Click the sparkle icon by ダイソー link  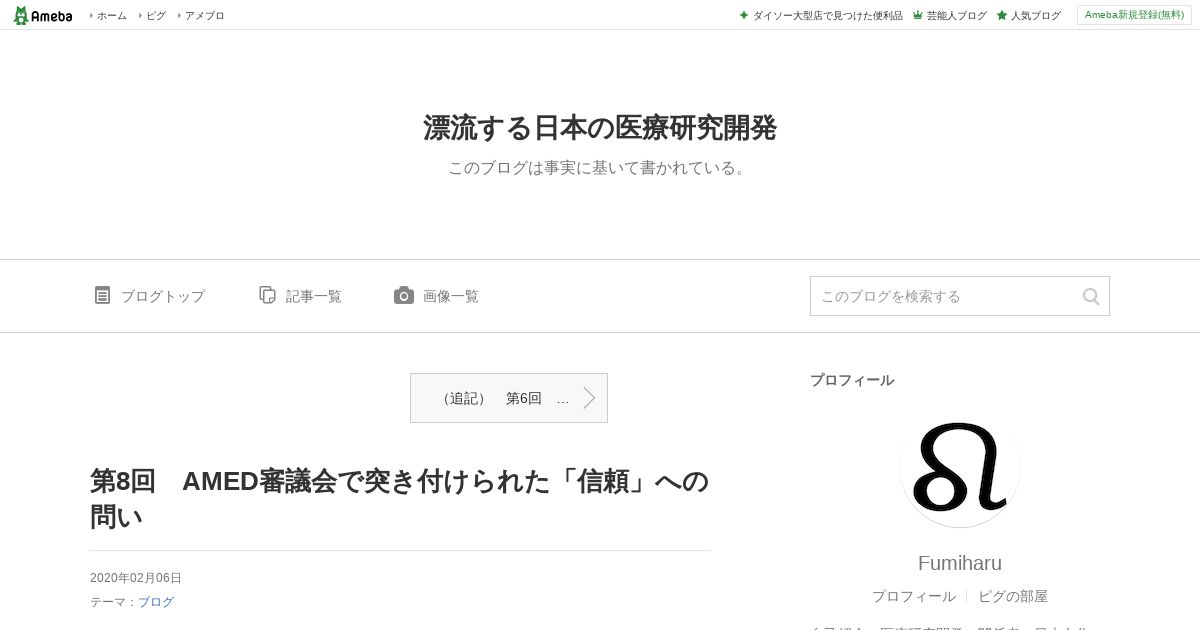pyautogui.click(x=743, y=15)
